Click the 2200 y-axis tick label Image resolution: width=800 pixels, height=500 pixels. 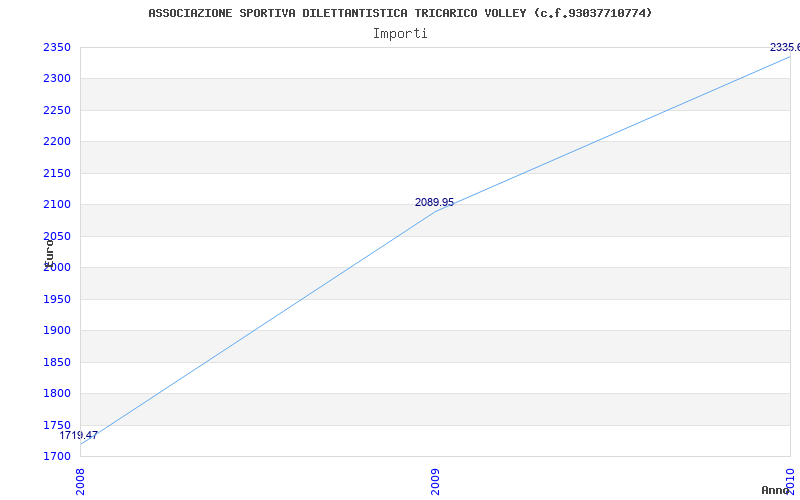[57, 141]
